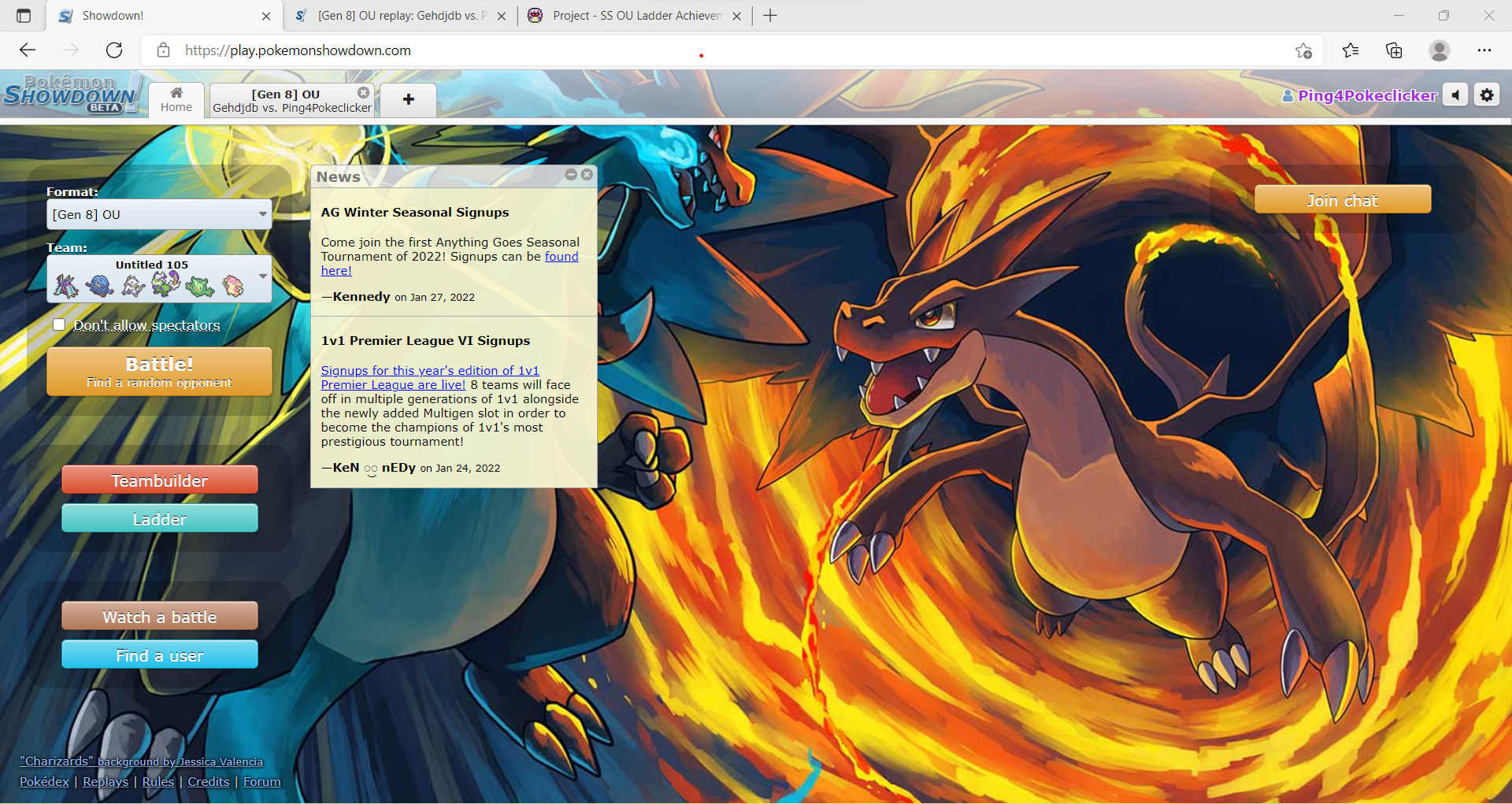Open the Credits link
This screenshot has width=1512, height=804.
[209, 782]
